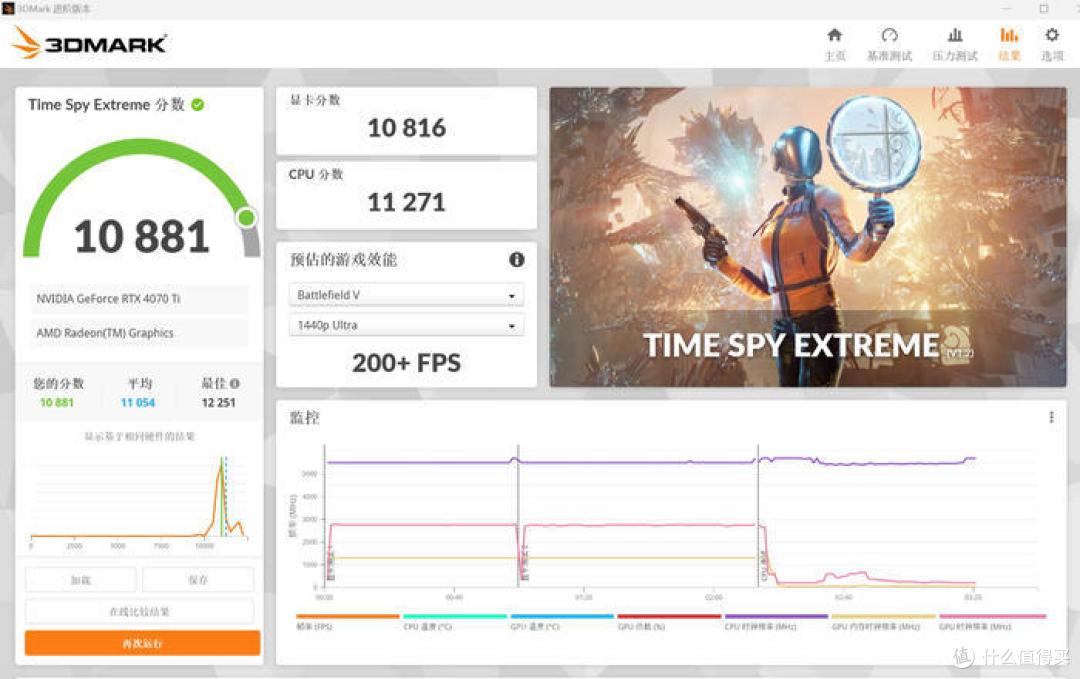
Task: Click the green validated checkmark icon
Action: [x=198, y=105]
